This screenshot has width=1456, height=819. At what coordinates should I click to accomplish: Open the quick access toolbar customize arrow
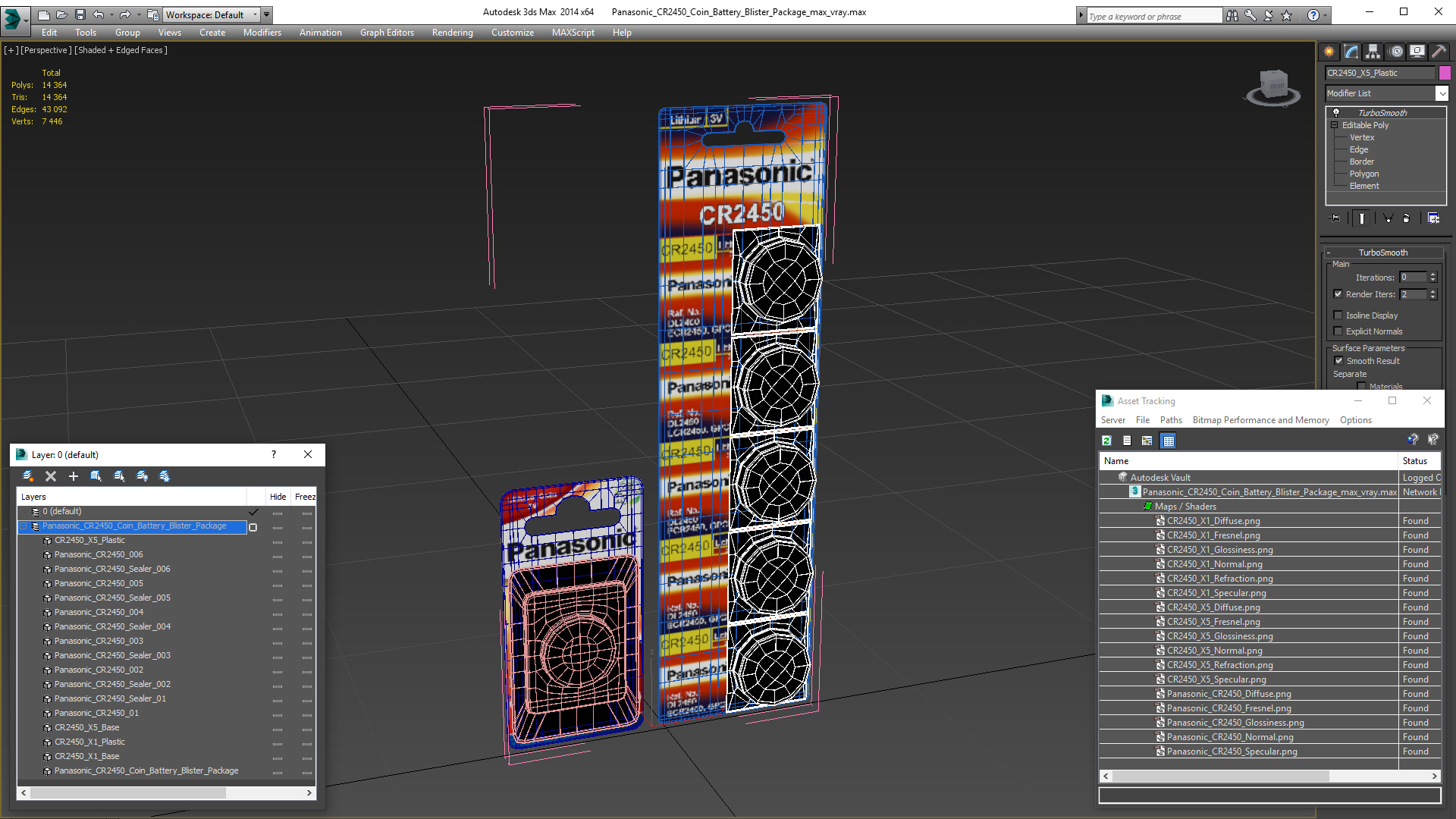click(266, 14)
